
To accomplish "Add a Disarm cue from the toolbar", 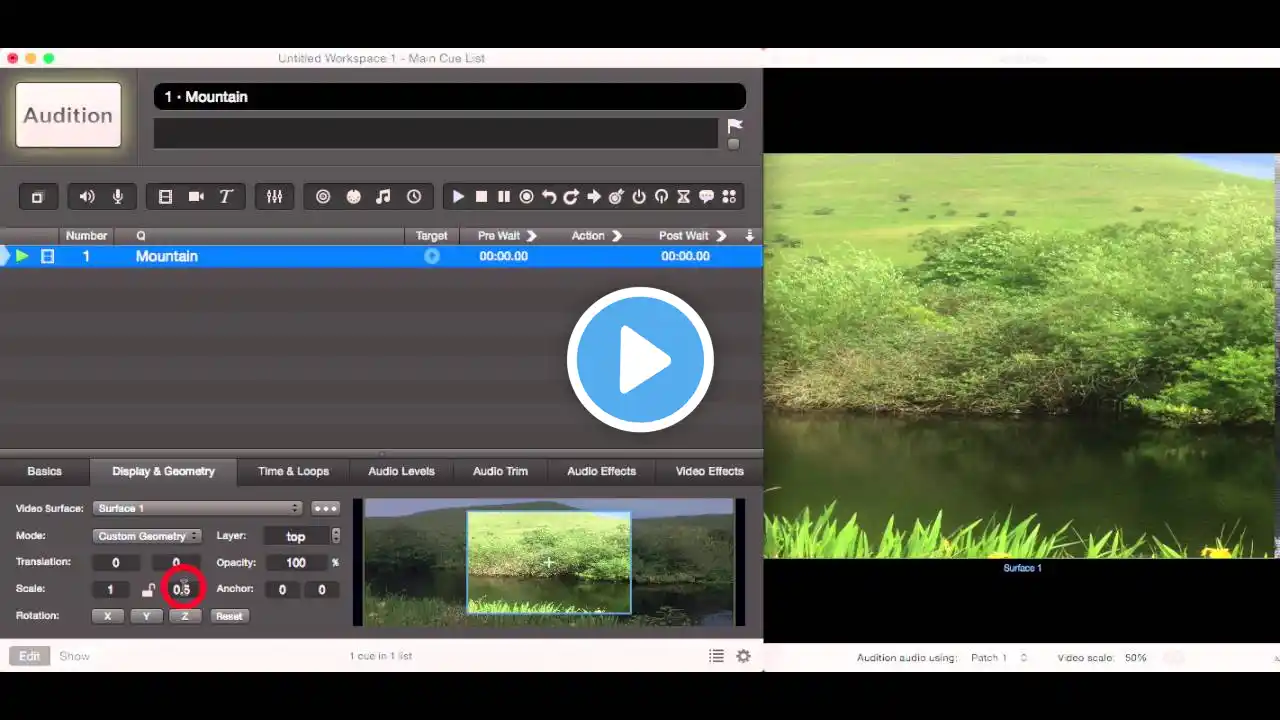I will click(x=661, y=197).
